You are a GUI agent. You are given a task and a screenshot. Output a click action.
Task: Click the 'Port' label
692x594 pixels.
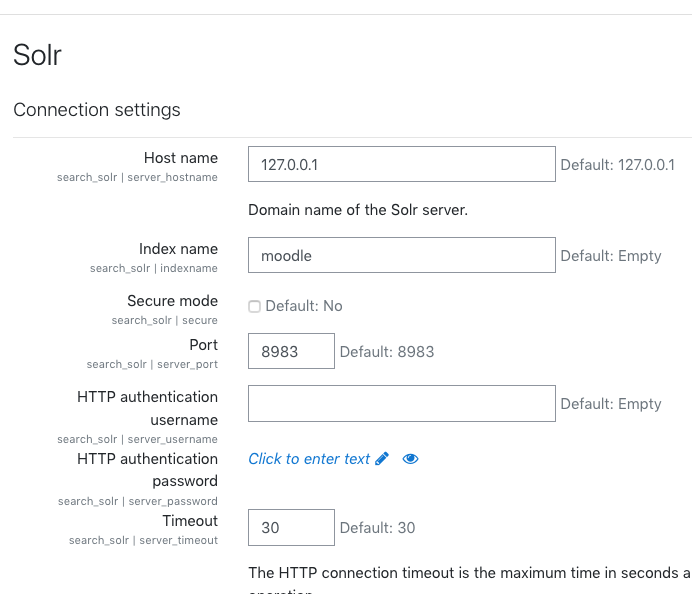(203, 345)
